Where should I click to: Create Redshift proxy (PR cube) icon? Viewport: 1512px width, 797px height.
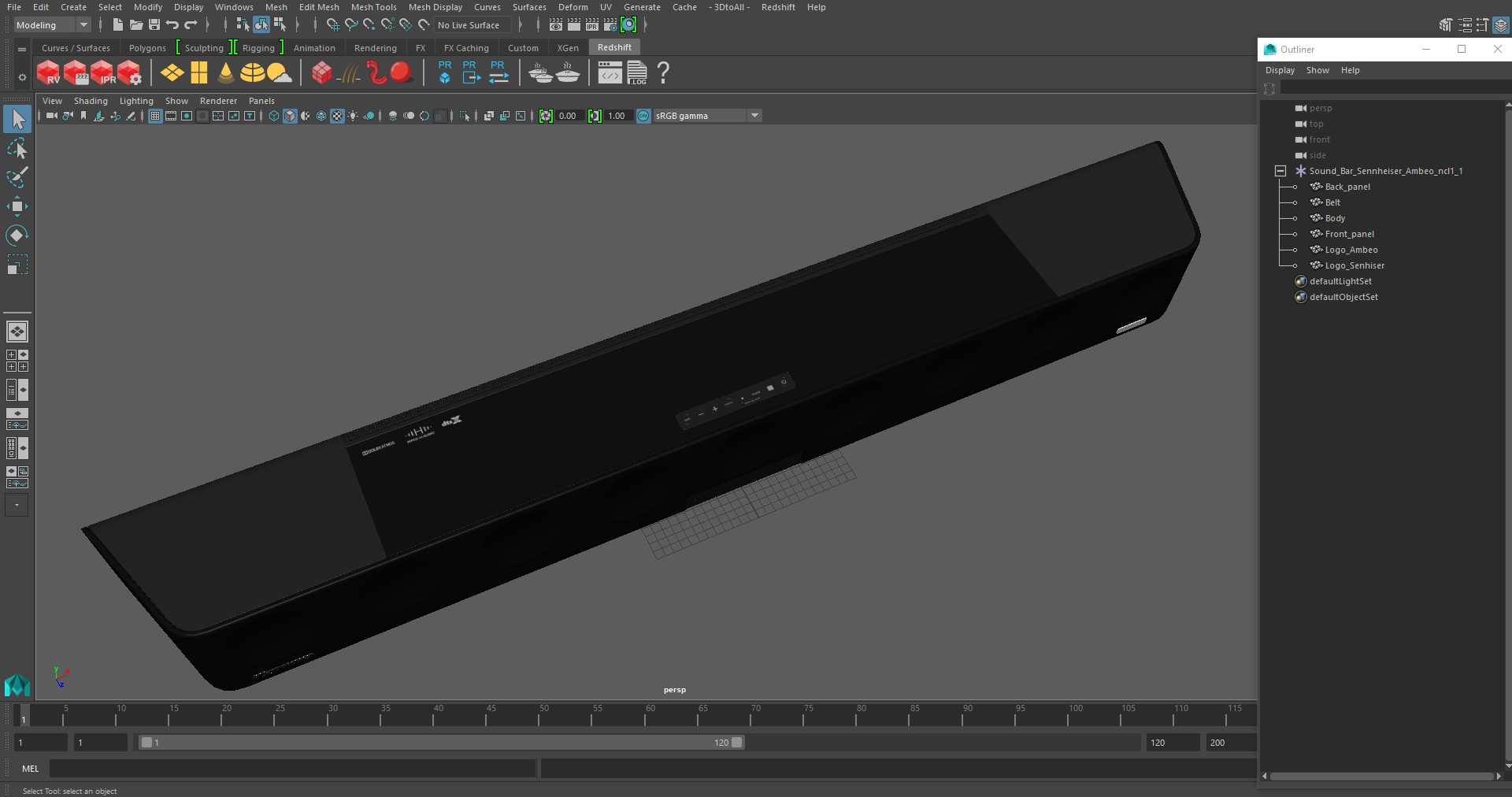point(445,72)
